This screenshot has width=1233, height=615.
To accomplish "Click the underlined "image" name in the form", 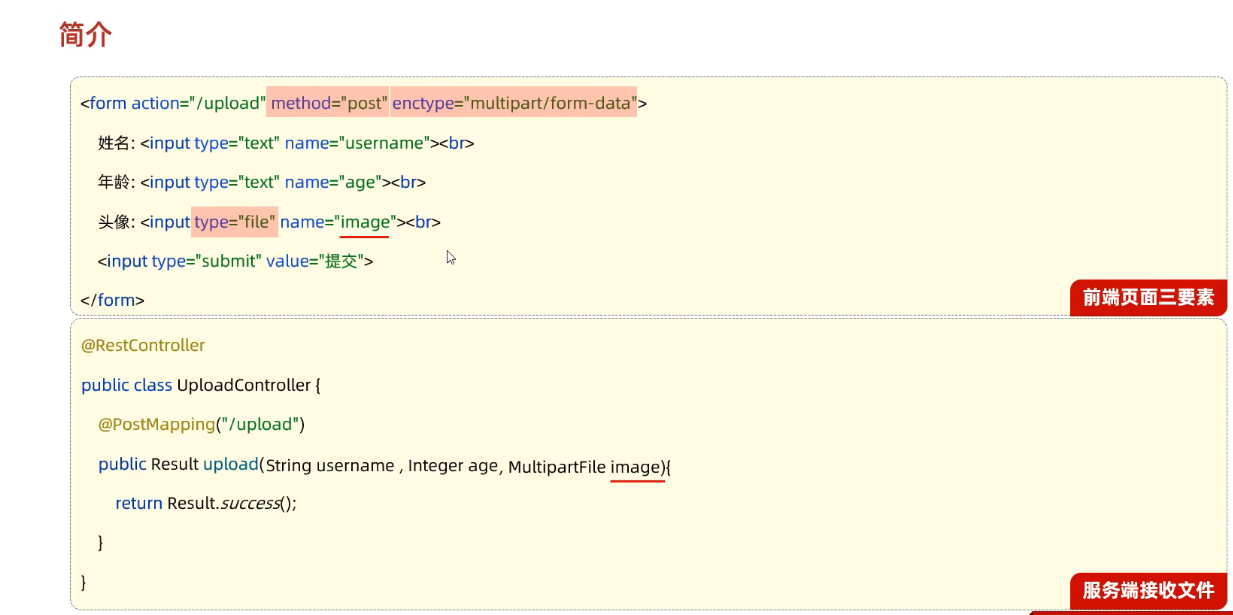I will click(x=365, y=221).
